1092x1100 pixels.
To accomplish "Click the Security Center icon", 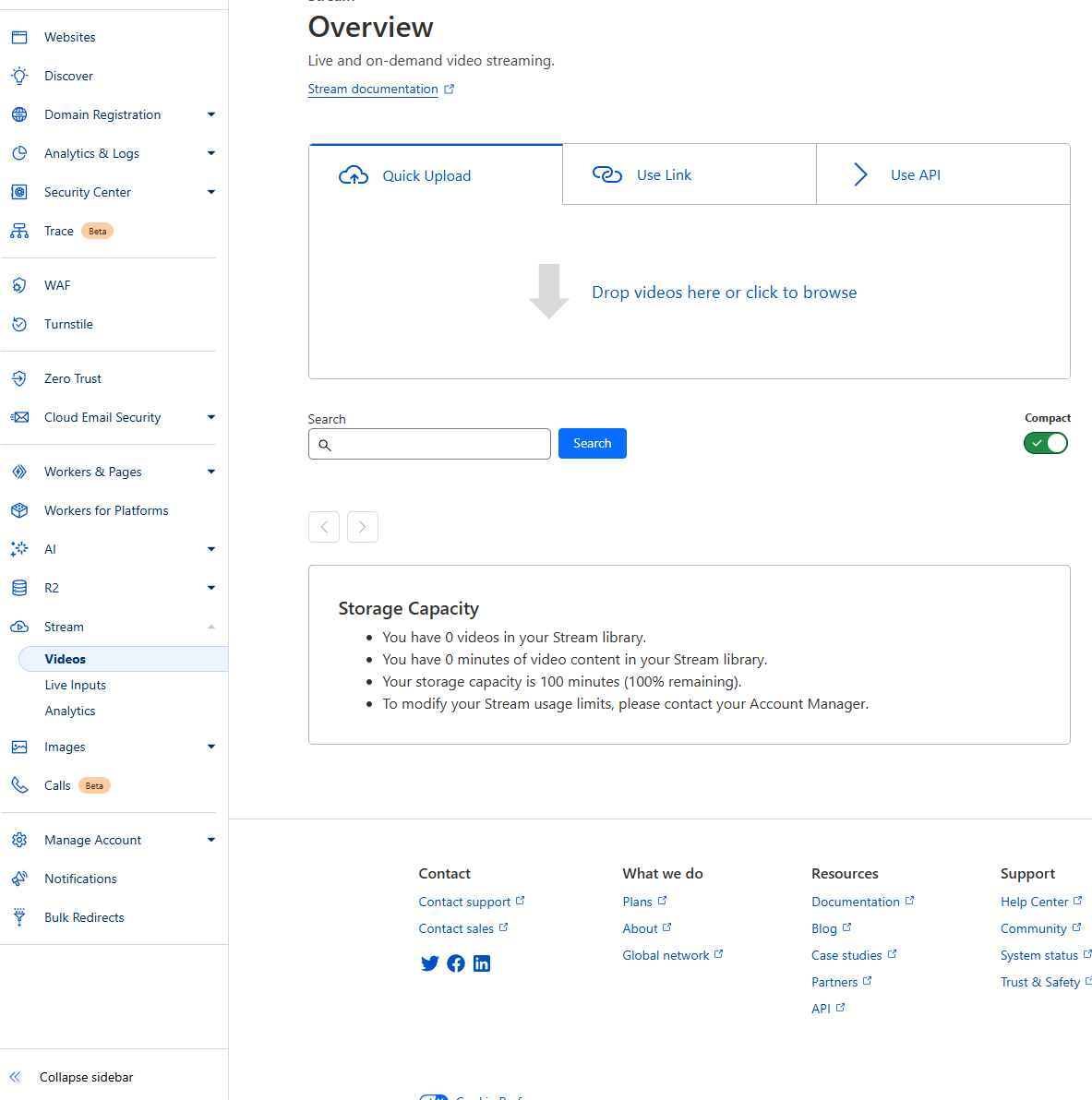I will coord(19,192).
